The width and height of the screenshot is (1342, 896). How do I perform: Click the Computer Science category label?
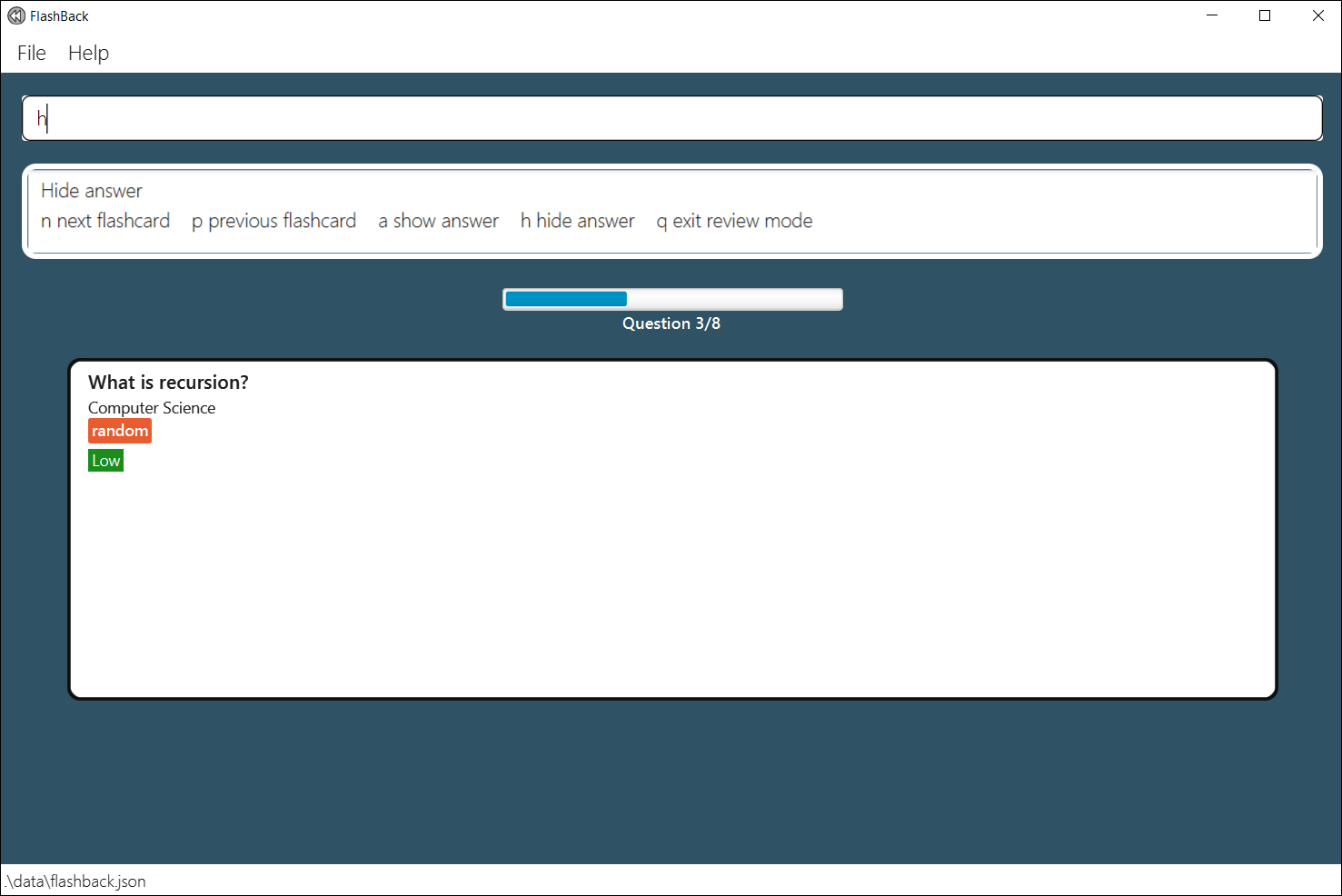[151, 407]
